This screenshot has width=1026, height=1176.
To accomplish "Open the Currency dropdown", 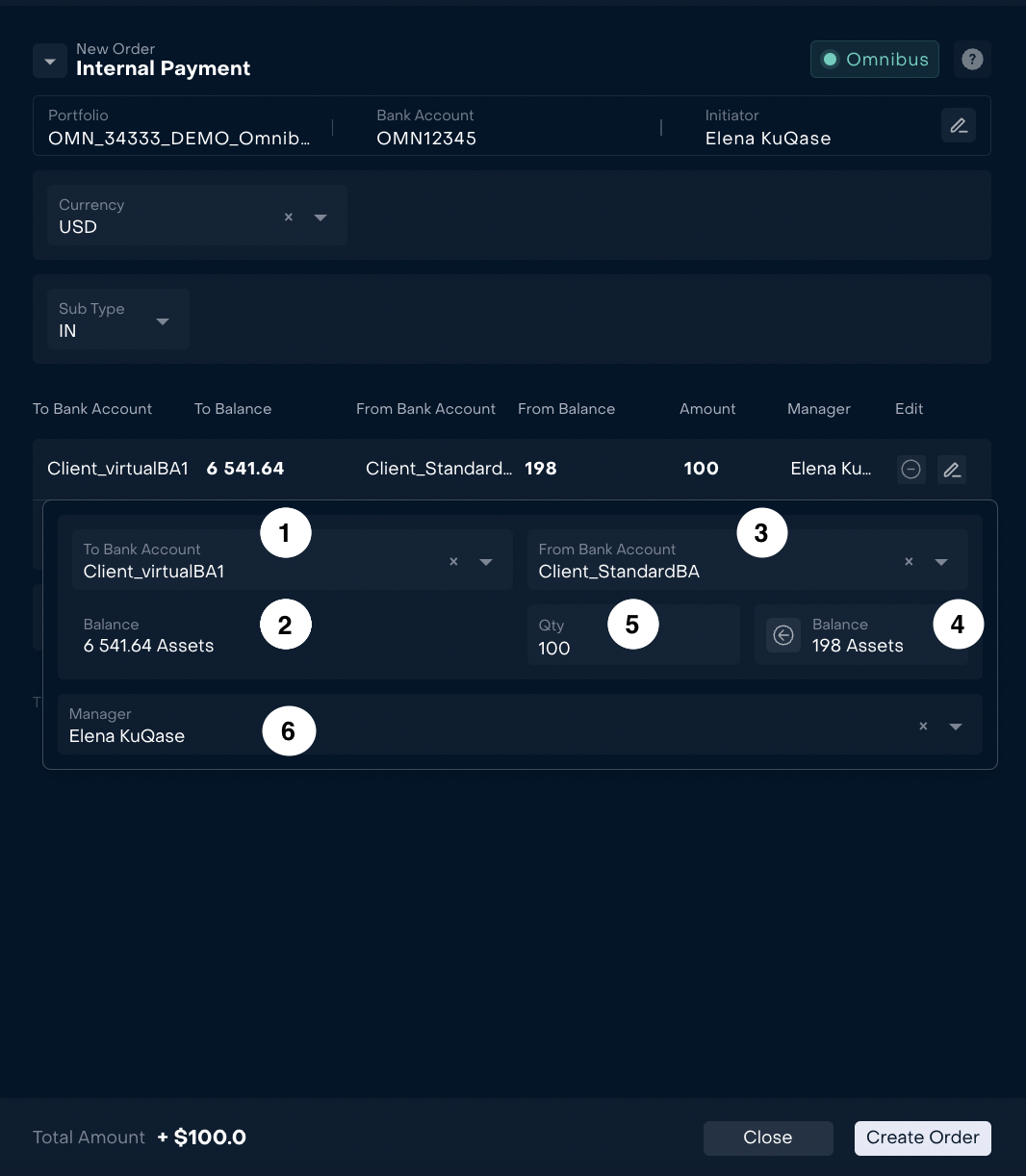I will click(321, 217).
